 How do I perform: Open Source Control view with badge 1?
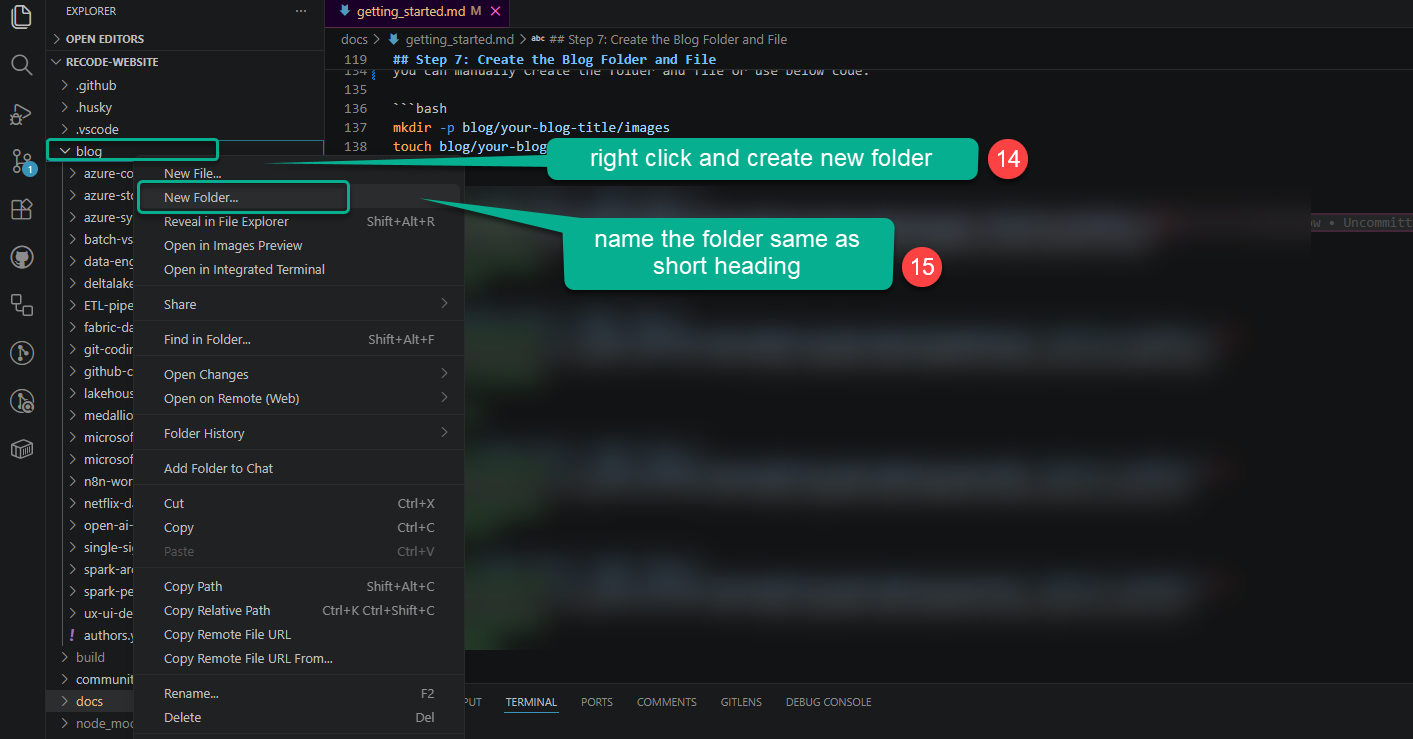click(x=21, y=161)
